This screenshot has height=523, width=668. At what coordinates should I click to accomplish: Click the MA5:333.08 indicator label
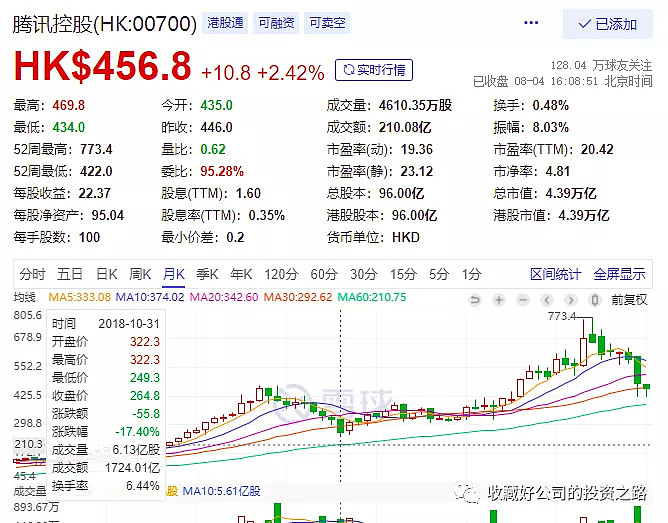click(x=80, y=297)
